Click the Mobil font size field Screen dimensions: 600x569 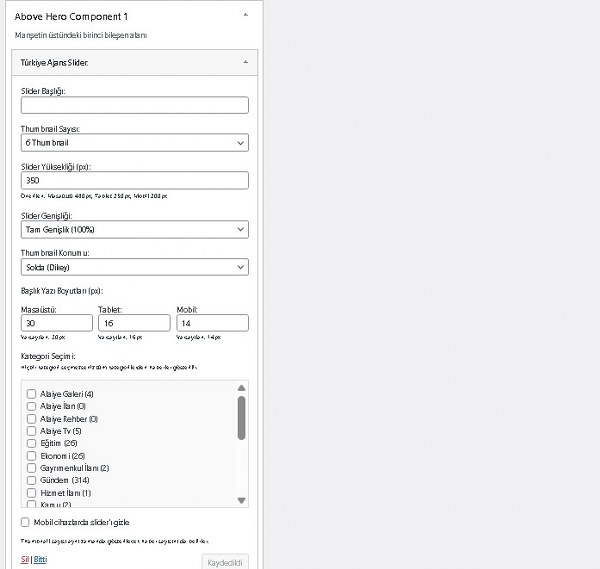[x=212, y=323]
